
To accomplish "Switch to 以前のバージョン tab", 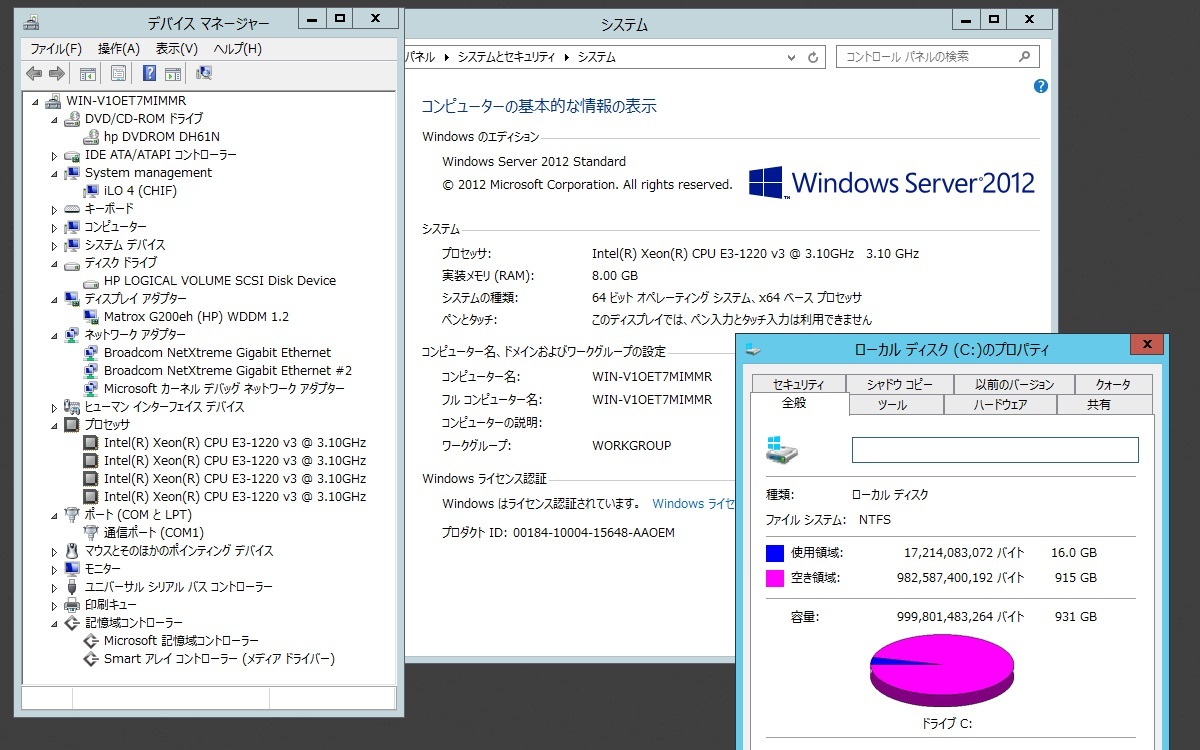I will pos(1015,384).
